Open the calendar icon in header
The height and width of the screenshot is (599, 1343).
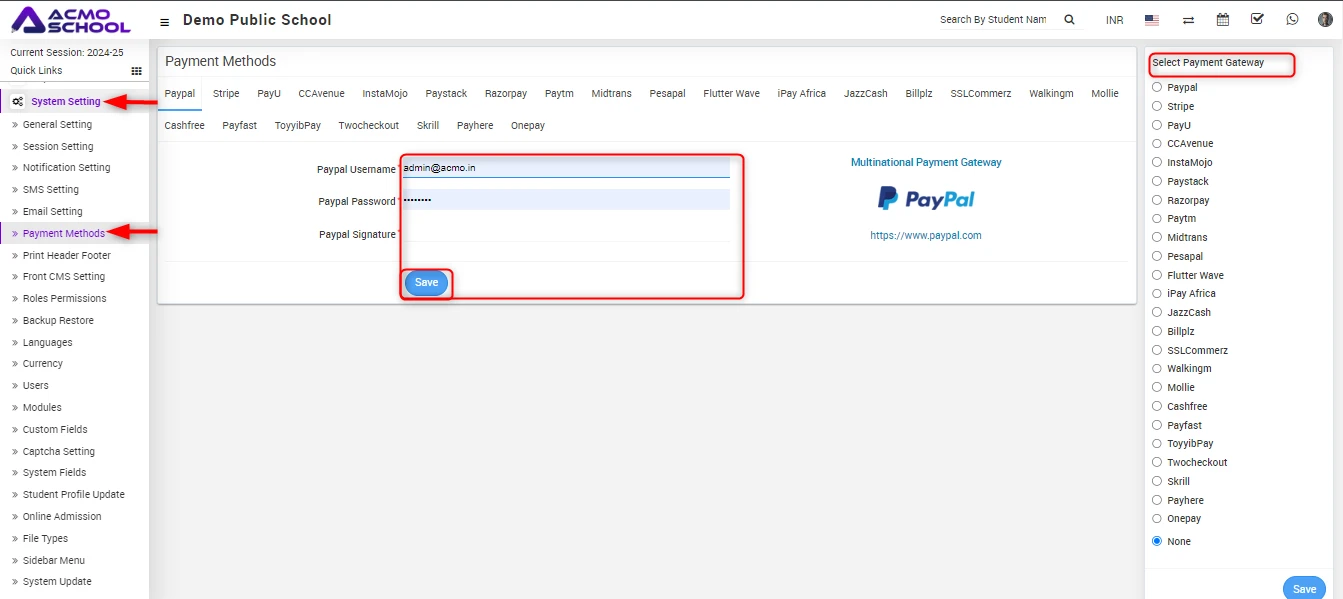coord(1222,20)
